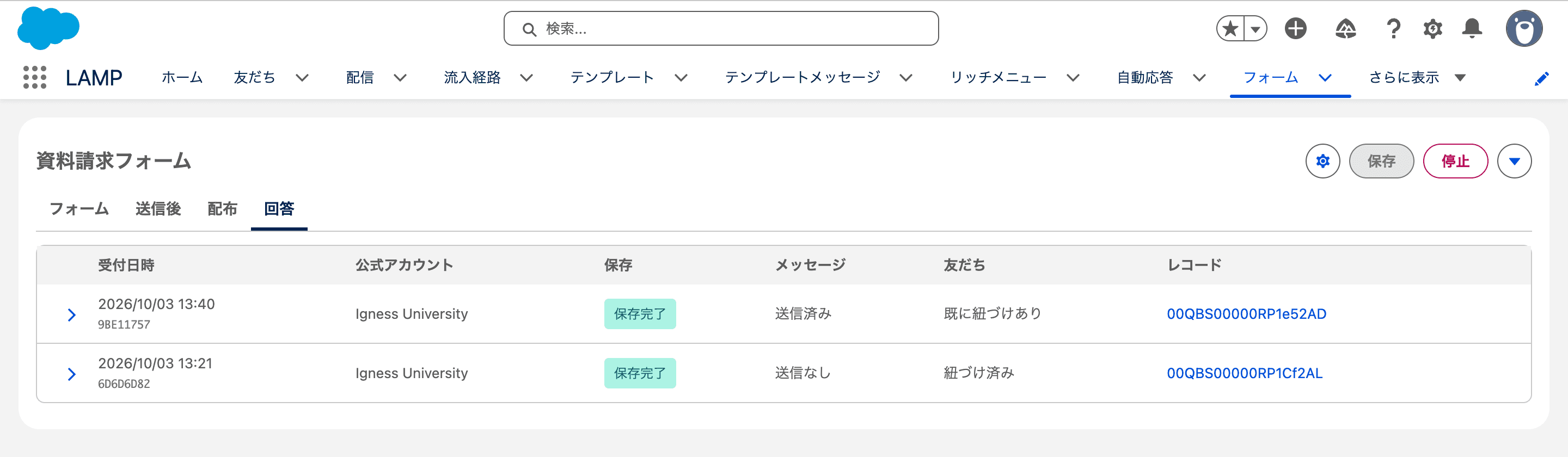Image resolution: width=1568 pixels, height=457 pixels.
Task: Open the 自動応答 navigation tab
Action: (x=1145, y=77)
